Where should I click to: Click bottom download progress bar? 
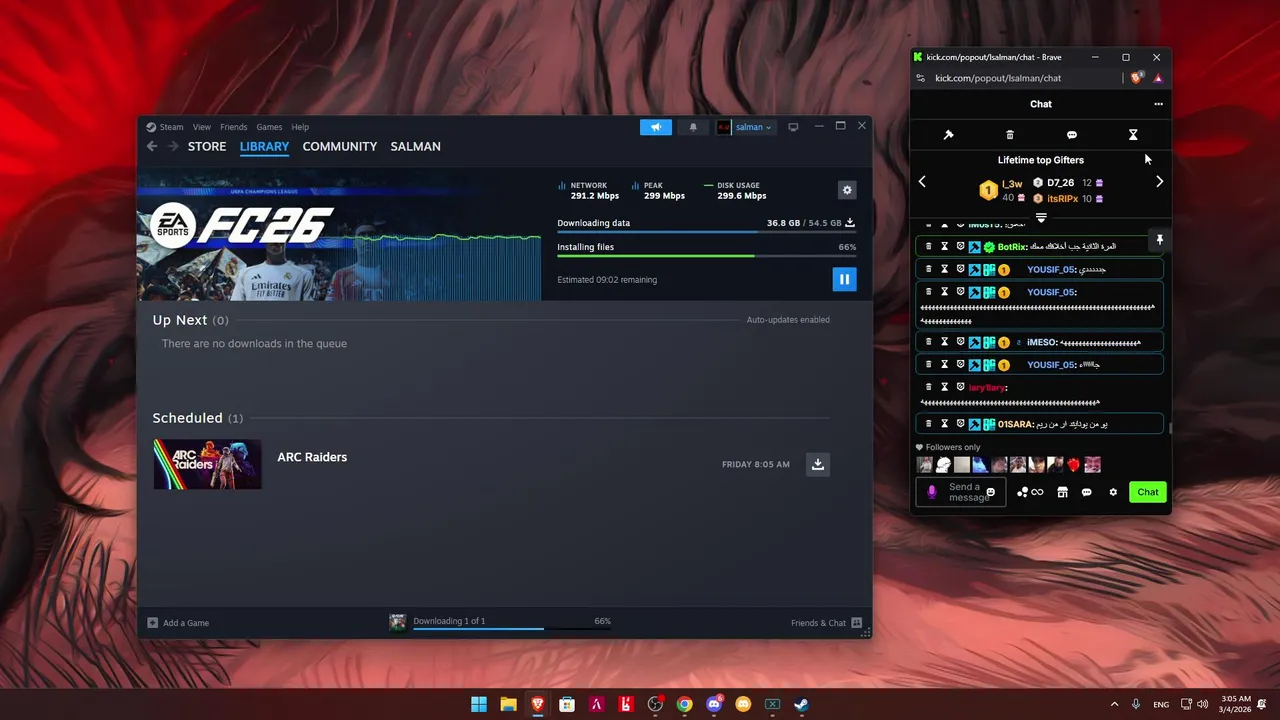(511, 629)
